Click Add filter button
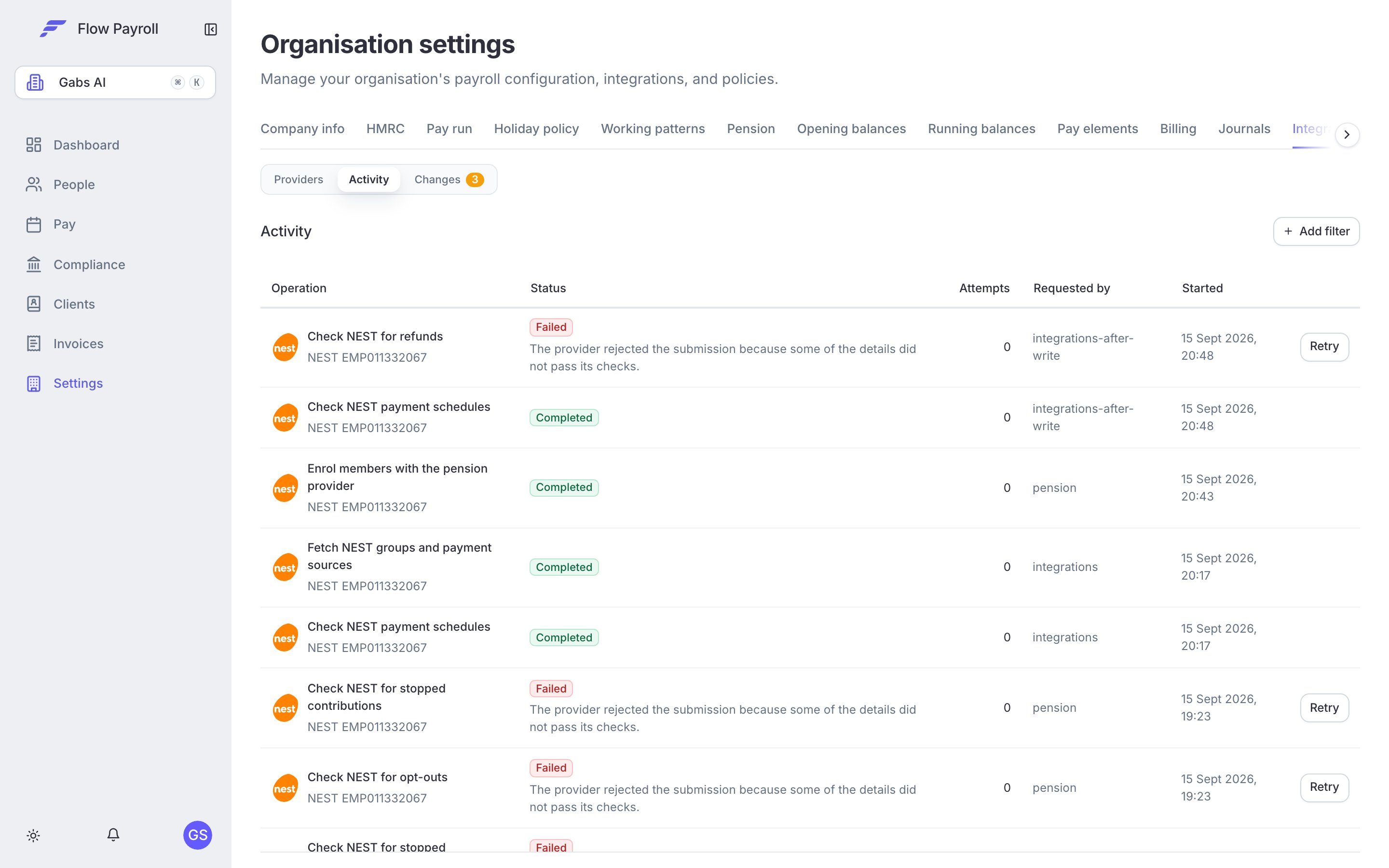1389x868 pixels. (x=1316, y=231)
